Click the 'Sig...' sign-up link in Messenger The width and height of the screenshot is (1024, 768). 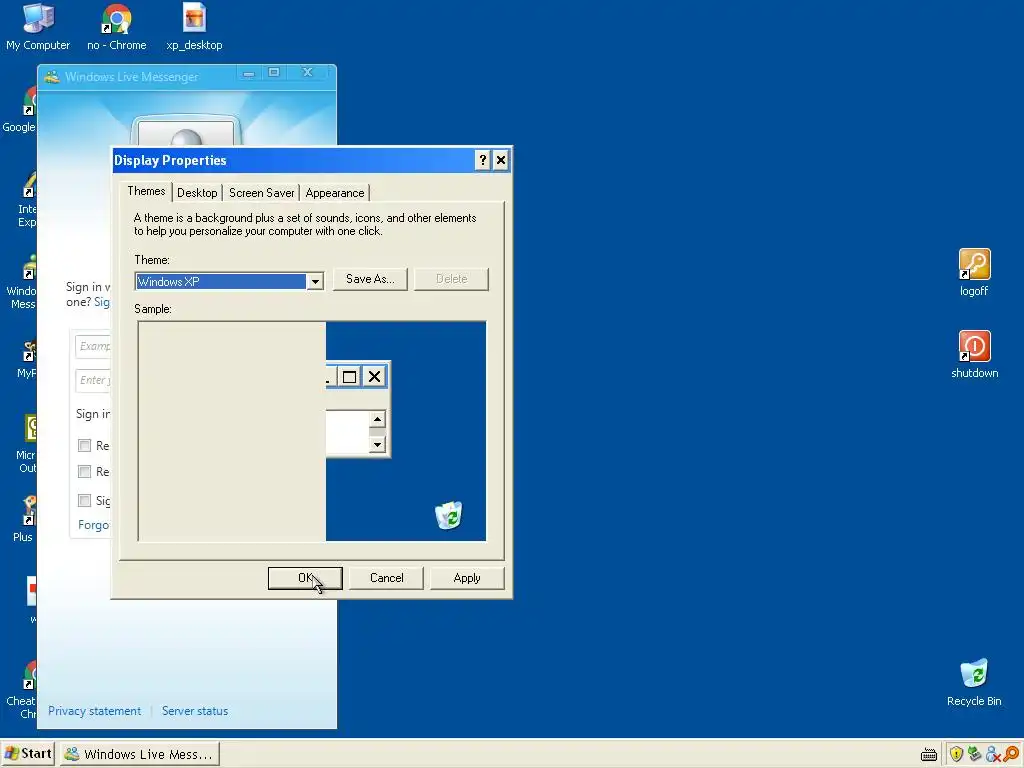point(102,302)
